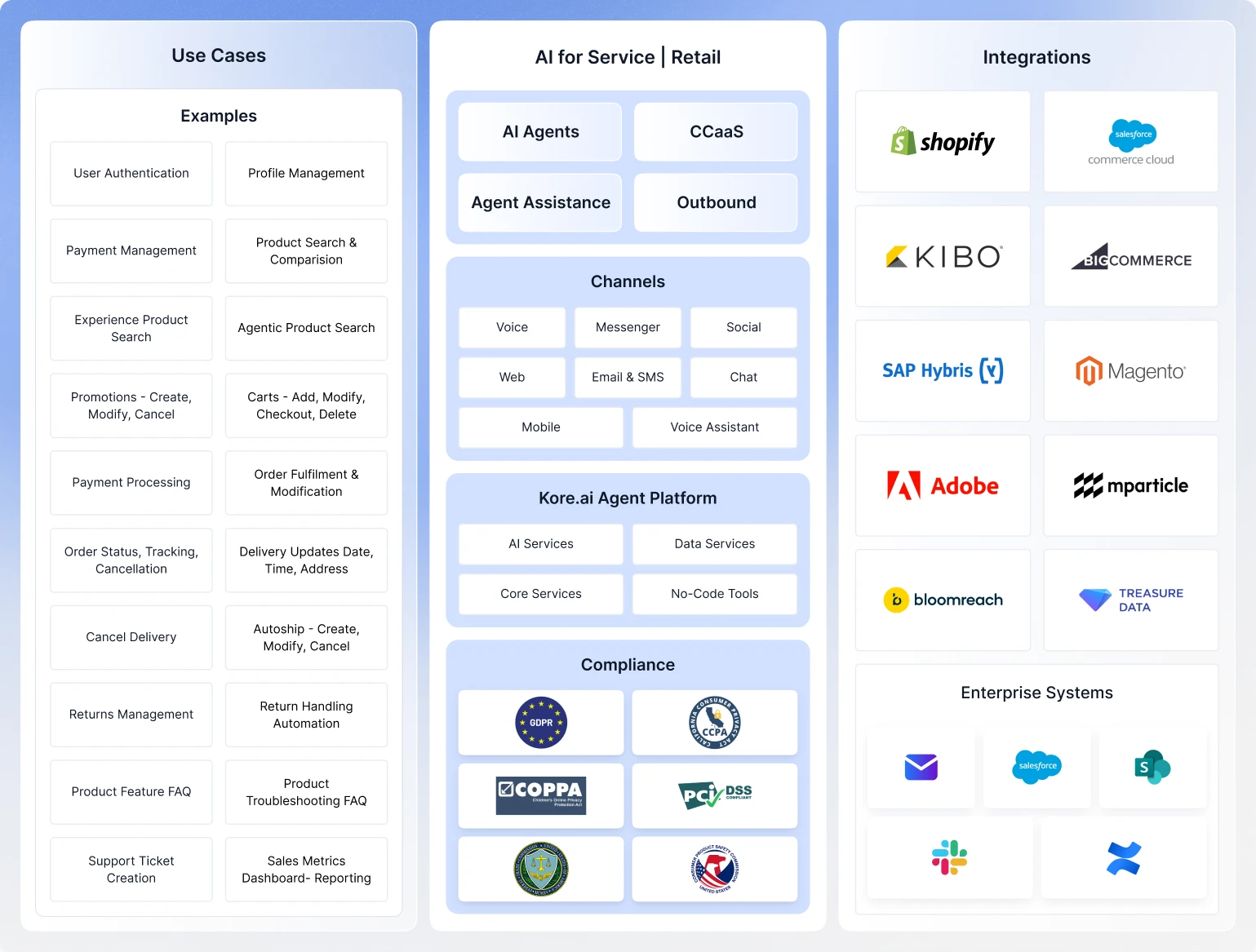This screenshot has height=952, width=1256.
Task: Select the AI Agents tile
Action: pos(540,131)
